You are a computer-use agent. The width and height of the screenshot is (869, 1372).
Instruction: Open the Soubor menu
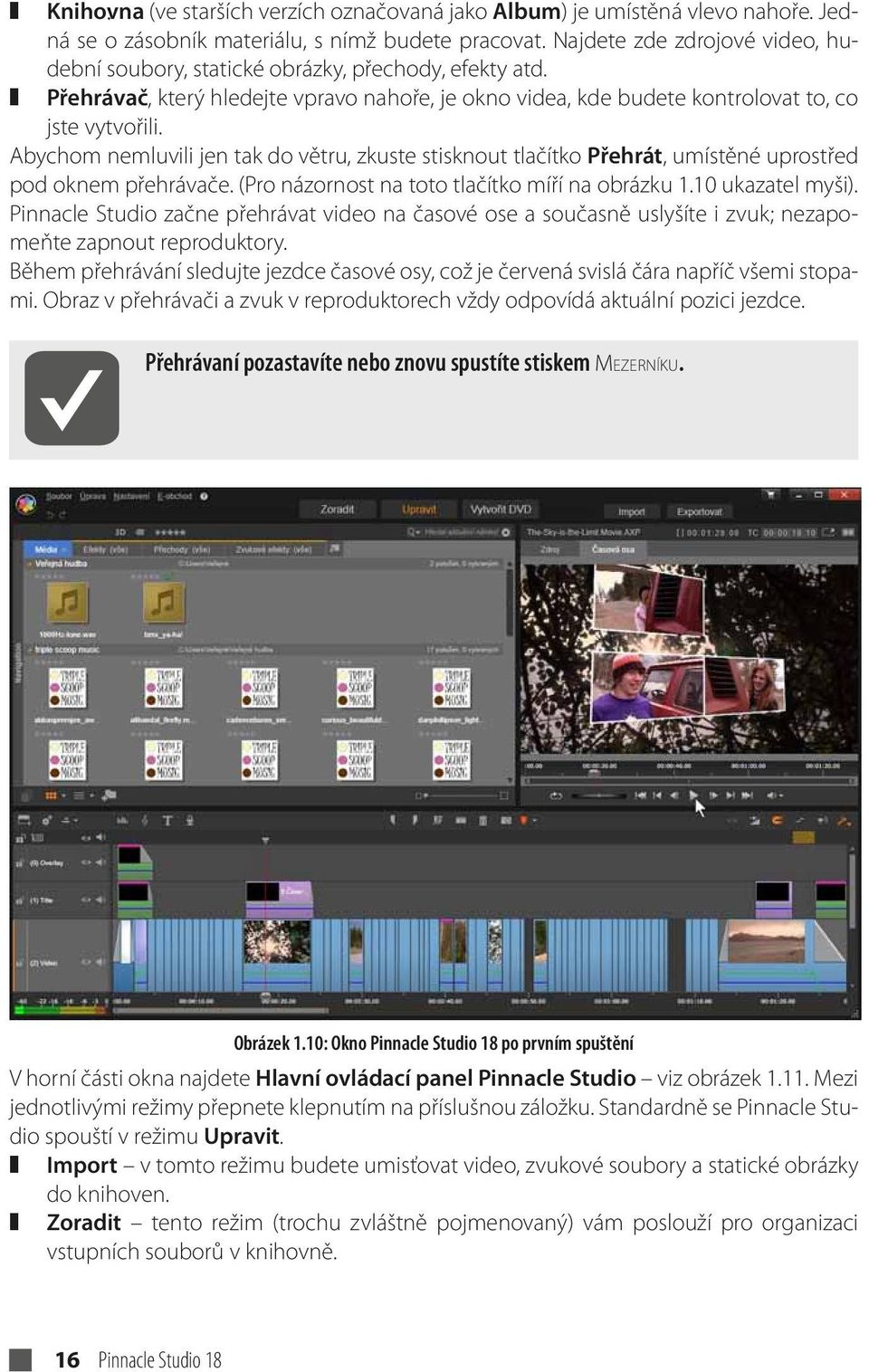(x=59, y=496)
